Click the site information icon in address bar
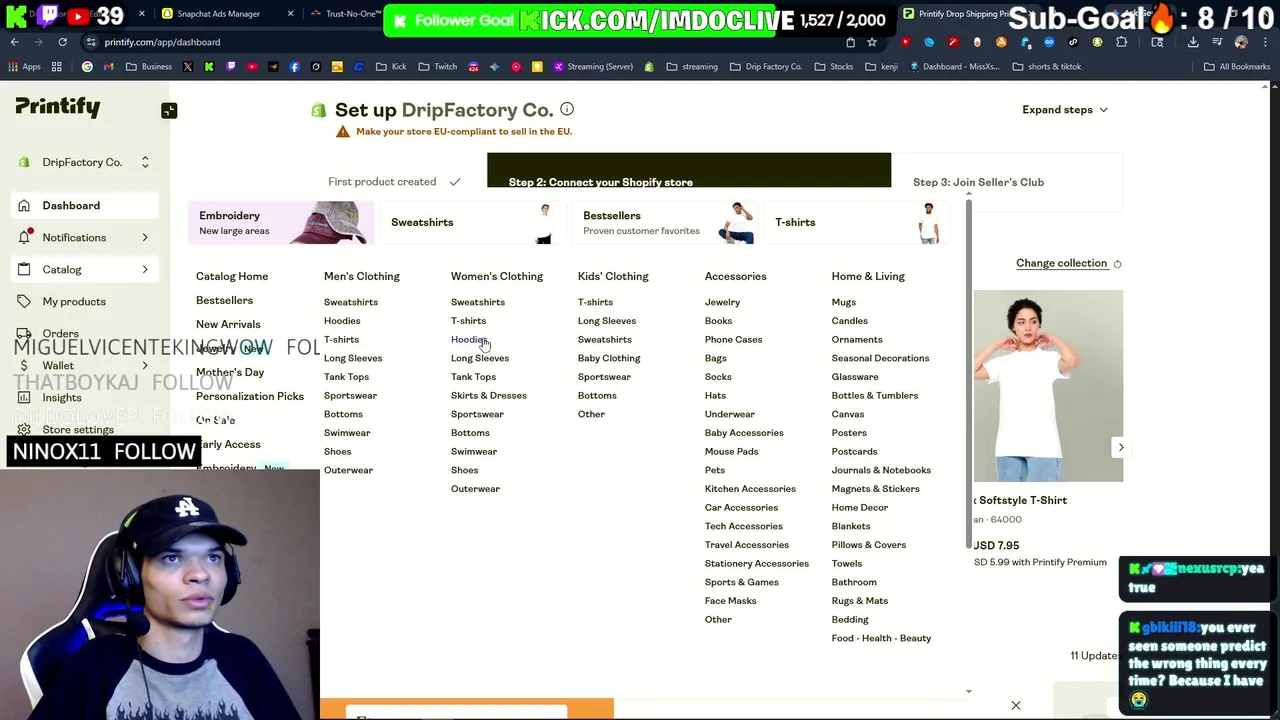Image resolution: width=1280 pixels, height=720 pixels. [91, 42]
